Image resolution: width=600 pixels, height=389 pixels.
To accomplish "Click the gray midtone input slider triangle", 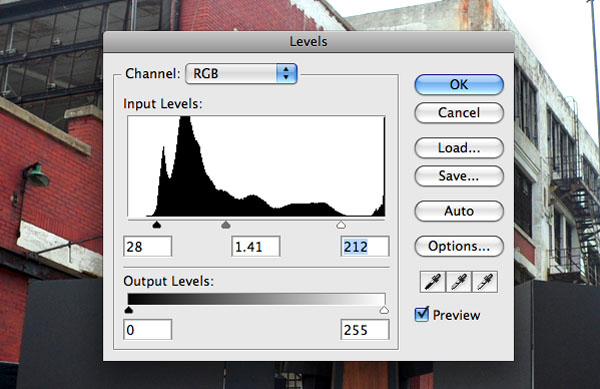I will [x=226, y=225].
